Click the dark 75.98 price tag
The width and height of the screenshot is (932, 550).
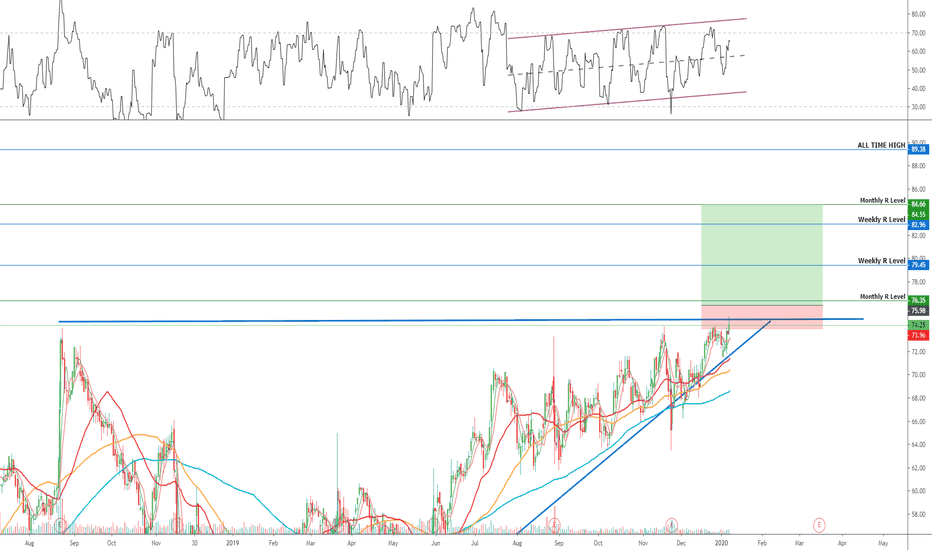tap(918, 311)
